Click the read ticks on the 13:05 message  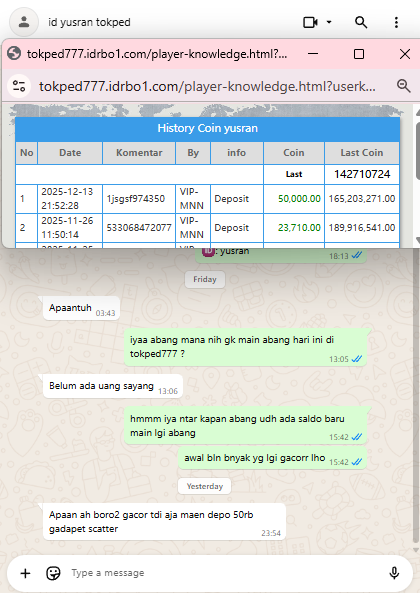point(356,359)
